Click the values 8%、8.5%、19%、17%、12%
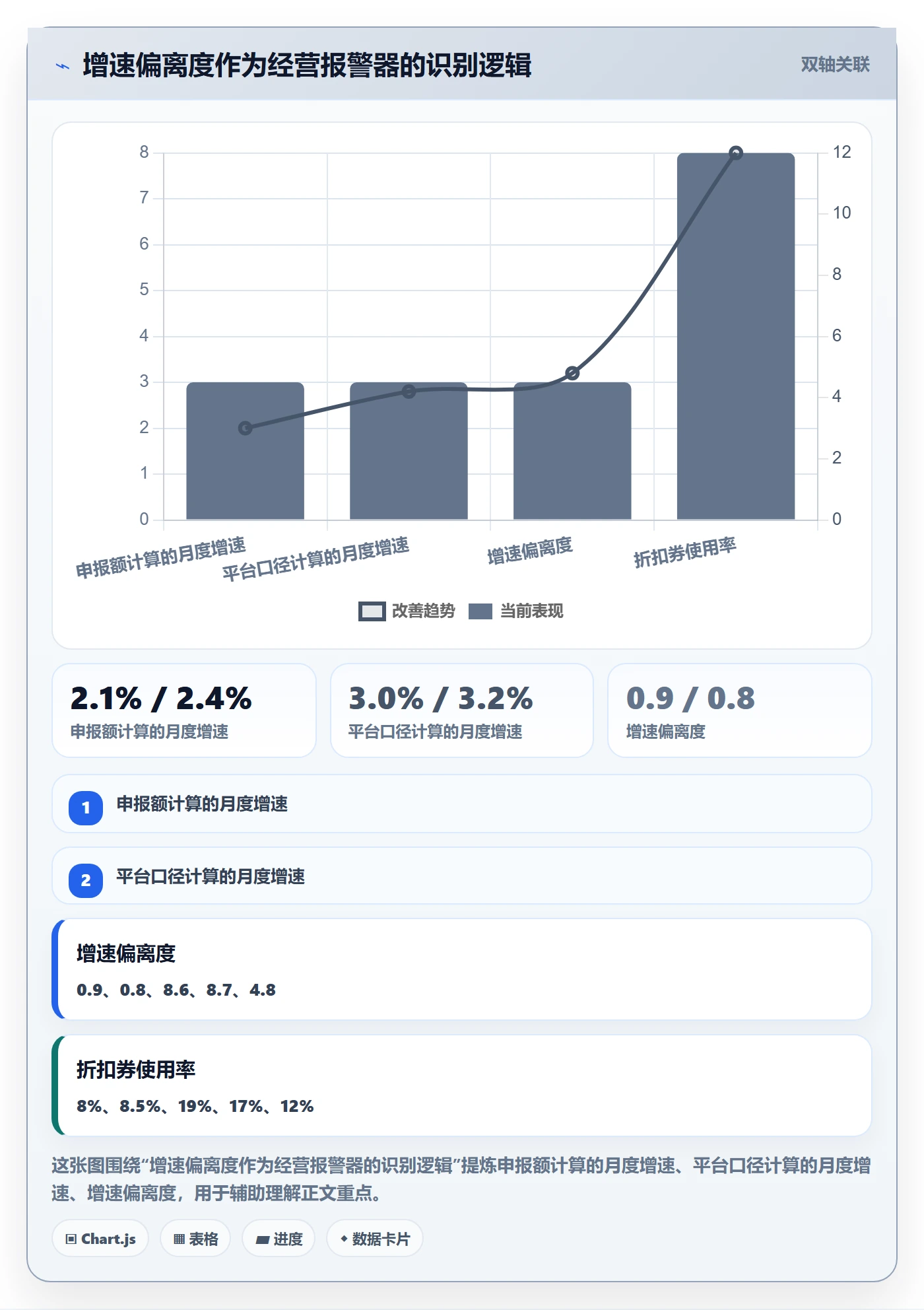This screenshot has width=924, height=1310. pos(195,1106)
